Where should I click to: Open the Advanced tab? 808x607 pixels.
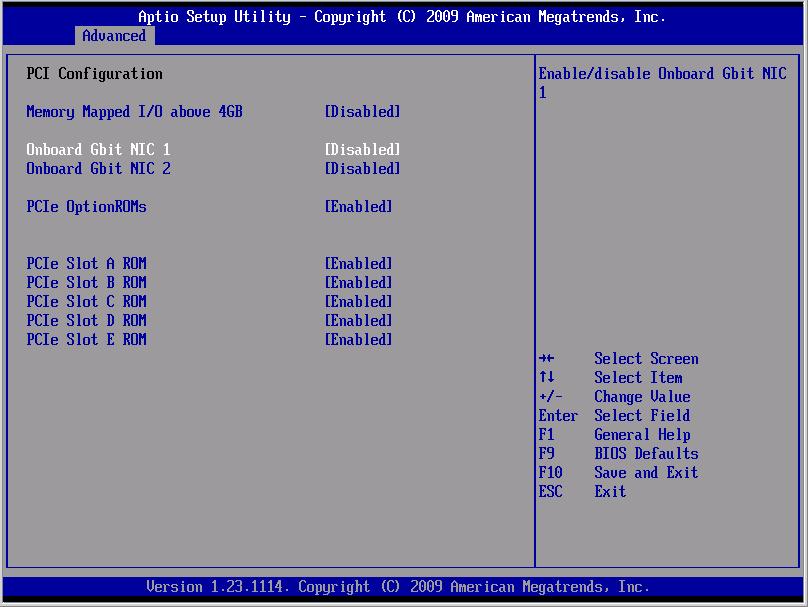point(114,36)
